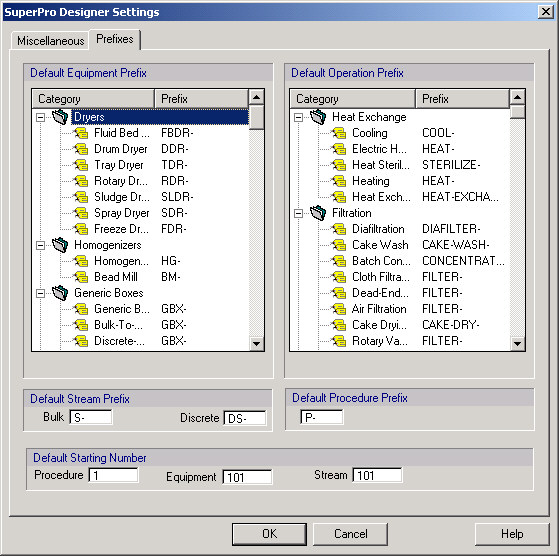The width and height of the screenshot is (559, 556).
Task: Click the Tray Dryer item icon
Action: [x=81, y=165]
